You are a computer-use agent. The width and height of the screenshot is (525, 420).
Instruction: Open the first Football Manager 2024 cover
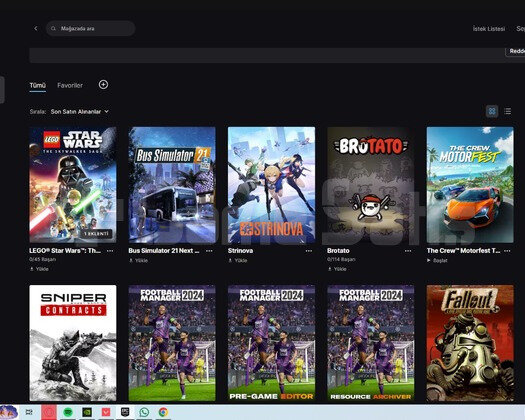tap(172, 343)
